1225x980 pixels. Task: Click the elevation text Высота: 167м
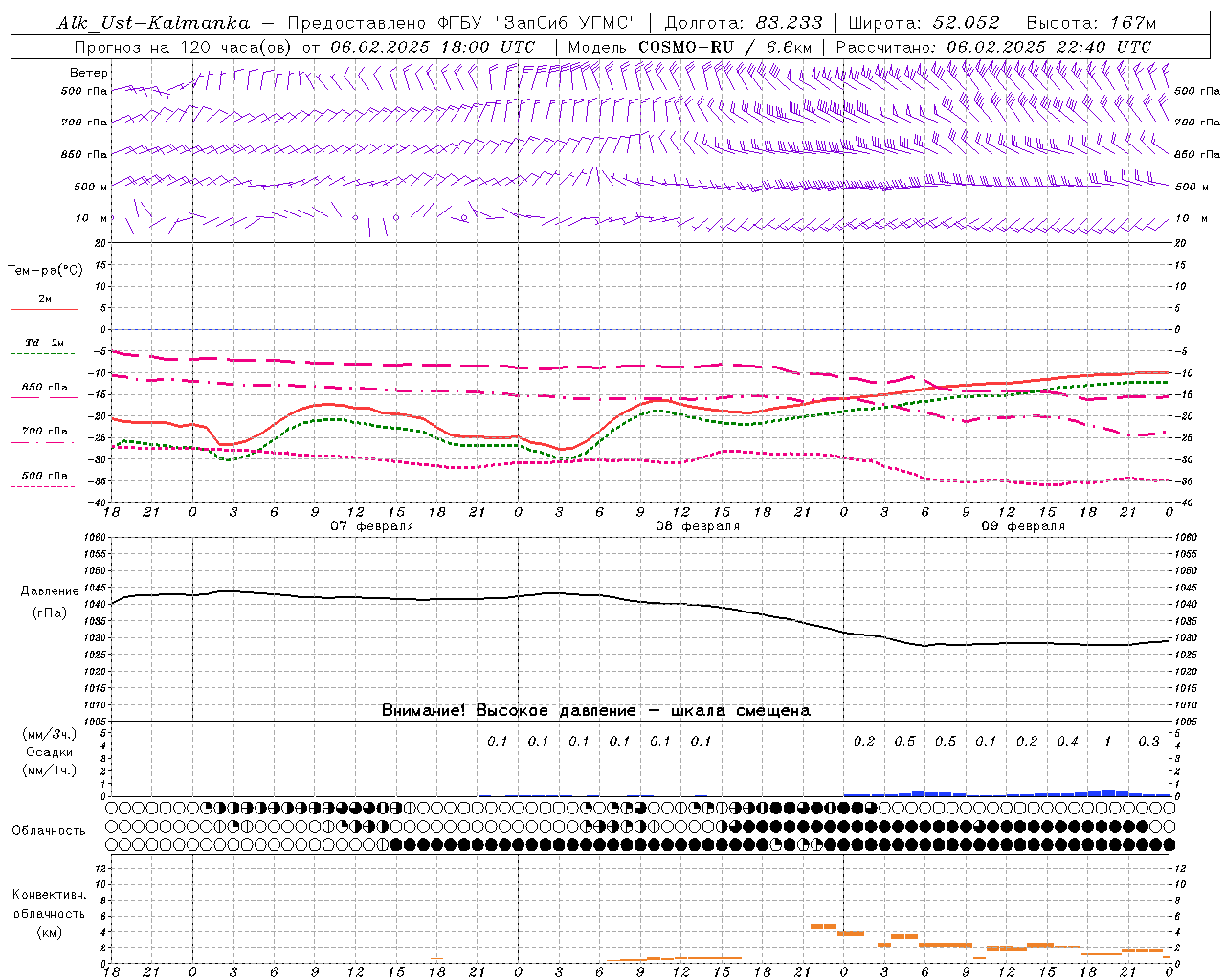(x=1091, y=23)
